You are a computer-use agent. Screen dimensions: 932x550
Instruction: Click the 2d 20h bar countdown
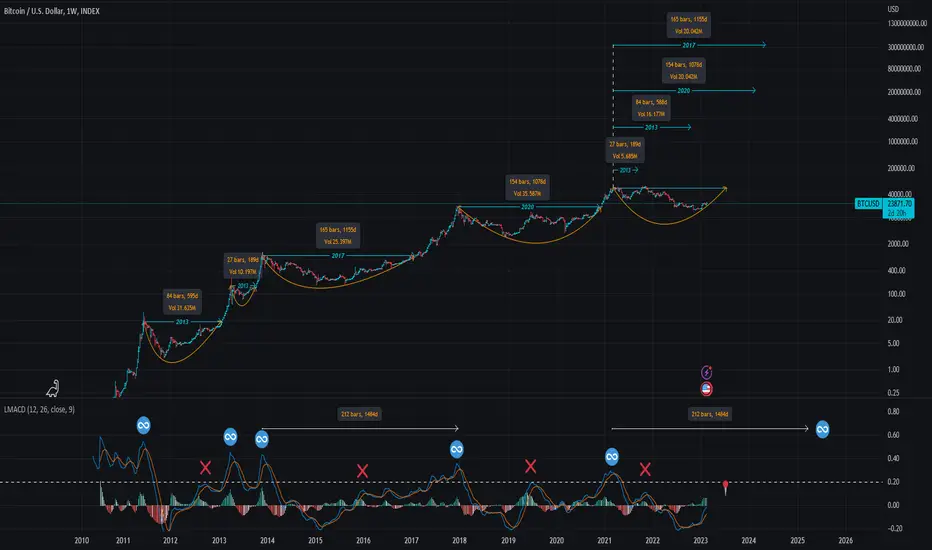point(897,213)
